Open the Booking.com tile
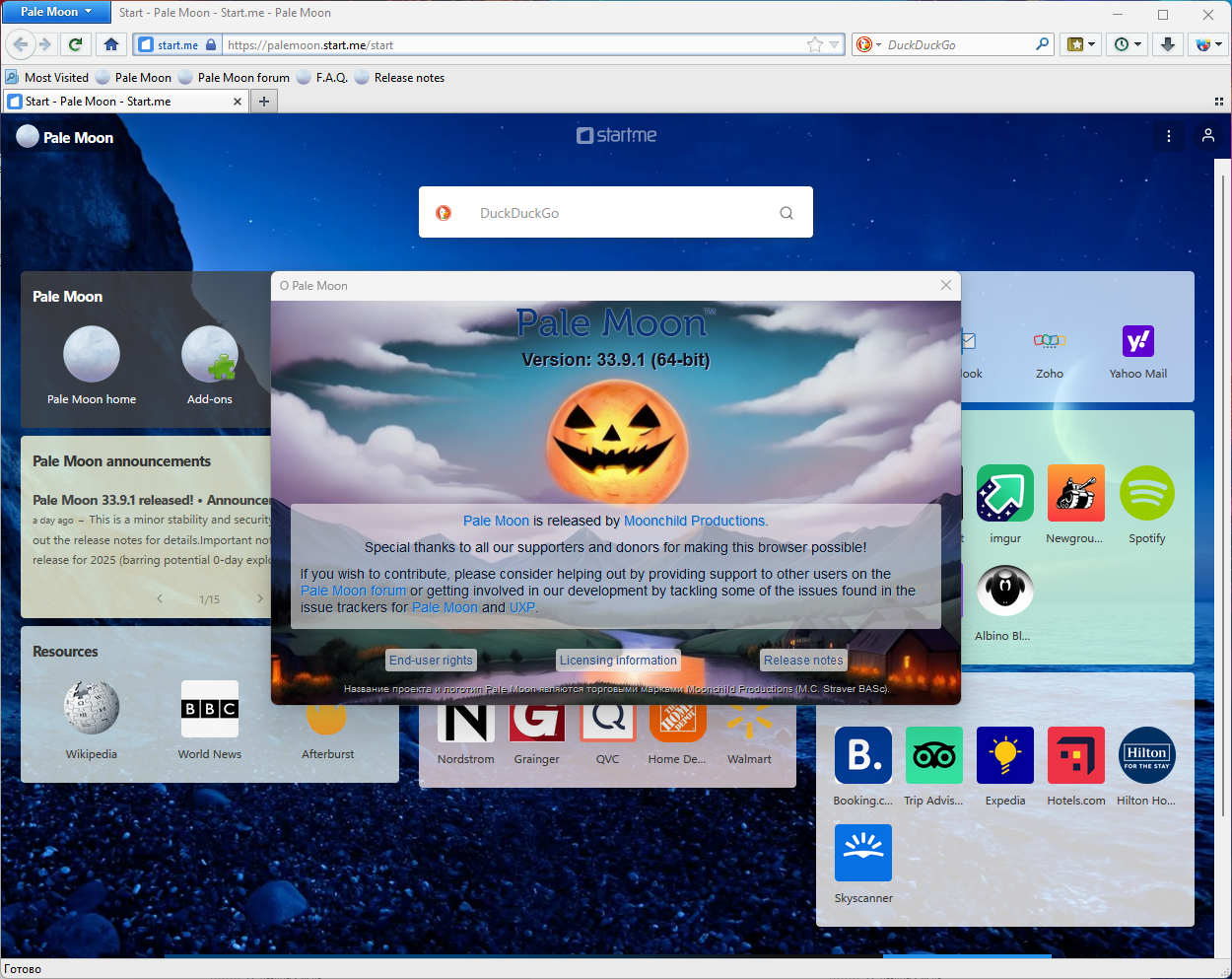Image resolution: width=1232 pixels, height=979 pixels. 863,767
